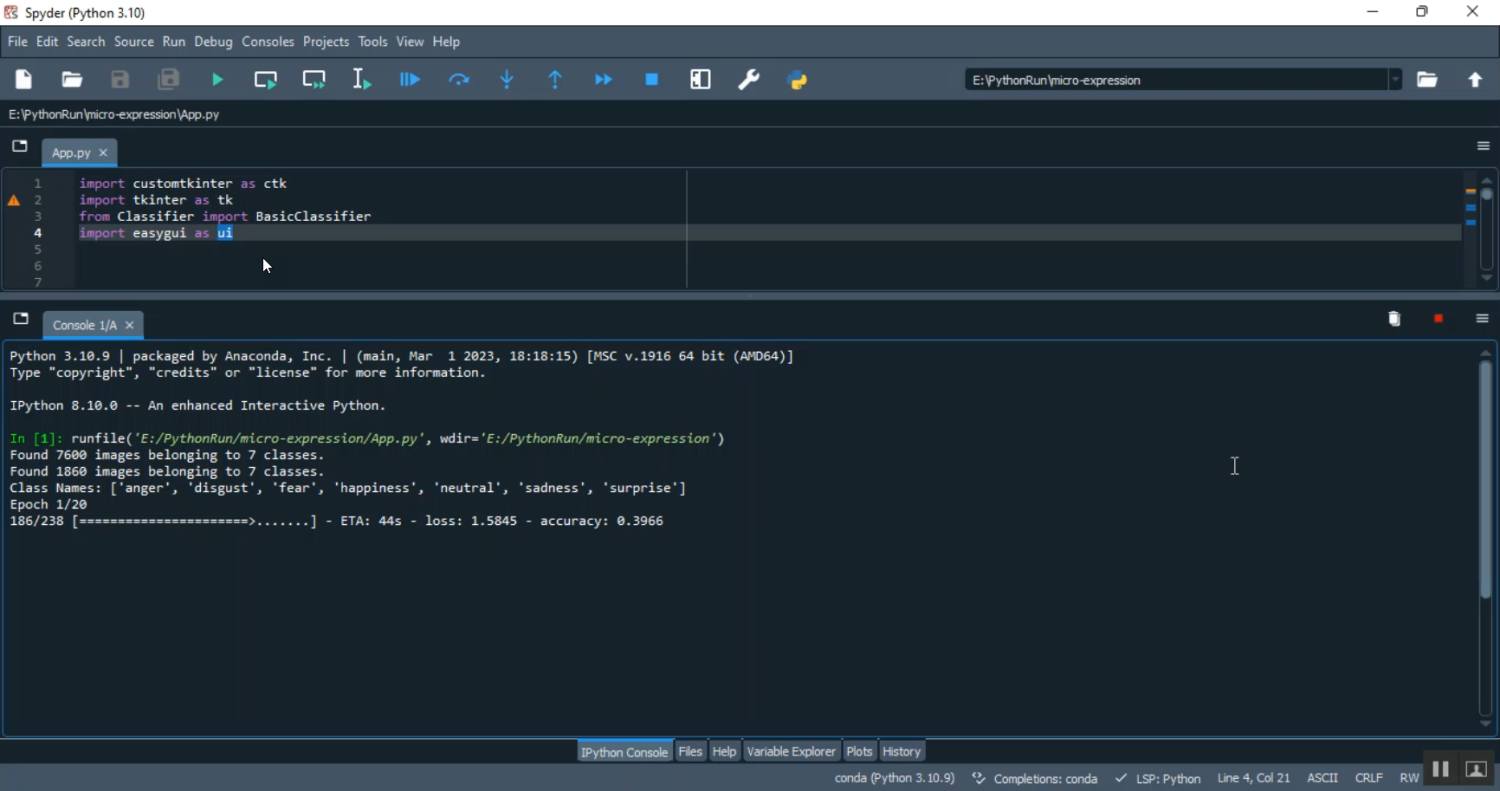Remove all variables with trash icon
This screenshot has height=791, width=1500.
[1395, 319]
